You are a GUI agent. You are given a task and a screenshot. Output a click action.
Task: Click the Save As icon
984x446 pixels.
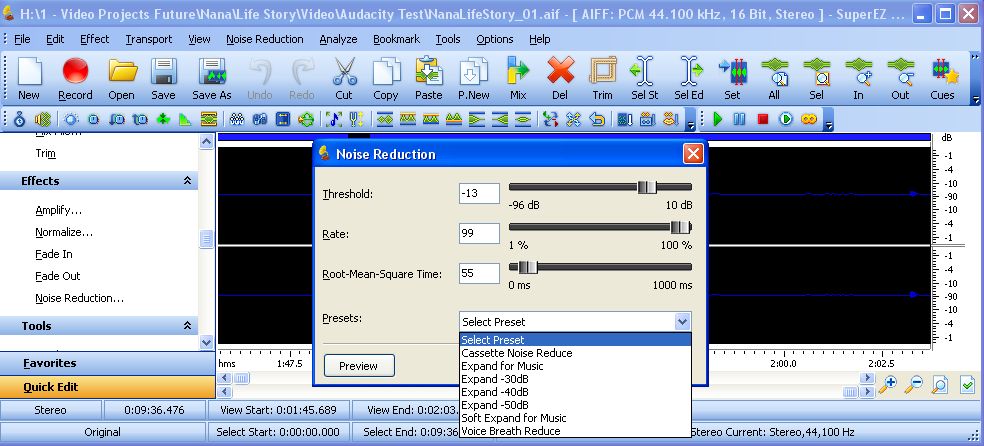click(212, 78)
